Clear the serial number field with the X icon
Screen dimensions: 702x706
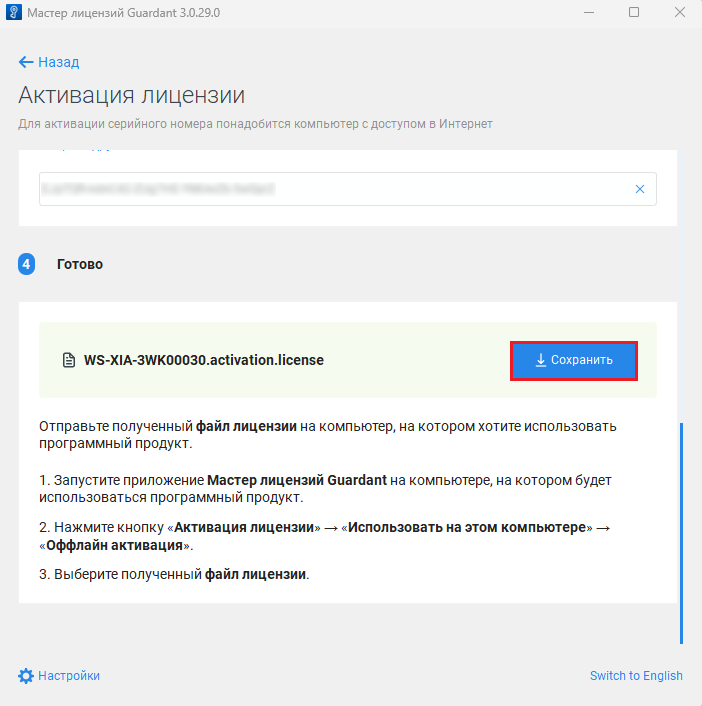(x=640, y=189)
